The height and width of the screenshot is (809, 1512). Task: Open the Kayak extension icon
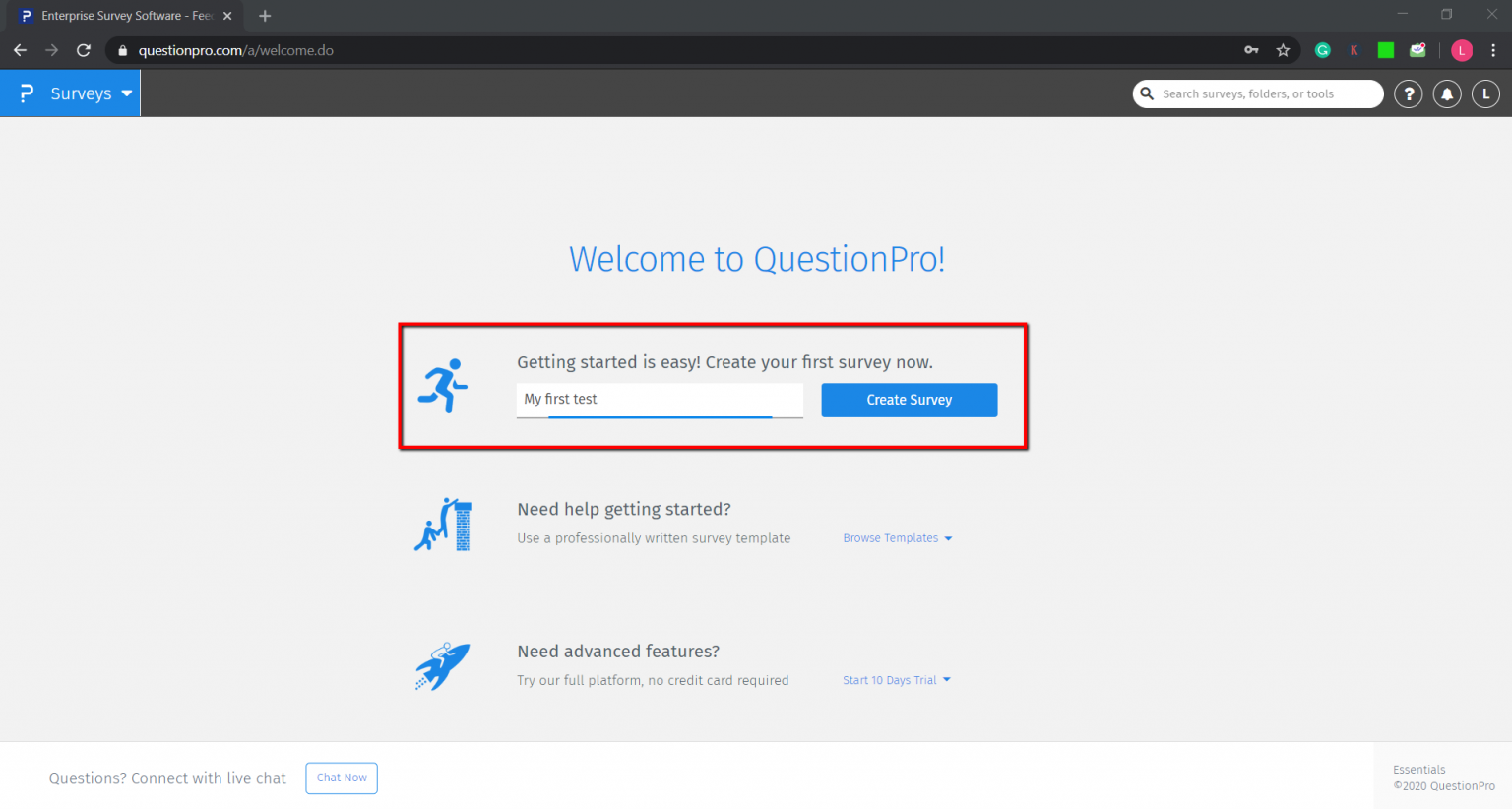coord(1354,49)
